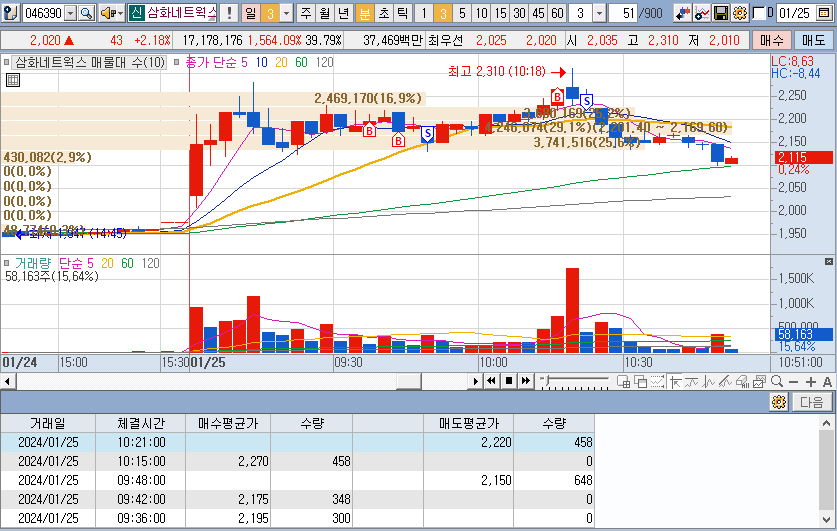Select the 분 minute chart toggle
The image size is (837, 531).
click(x=365, y=13)
